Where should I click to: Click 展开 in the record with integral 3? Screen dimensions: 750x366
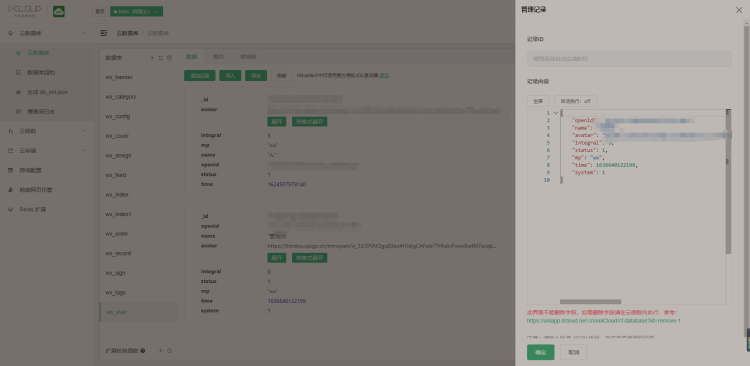coord(276,122)
